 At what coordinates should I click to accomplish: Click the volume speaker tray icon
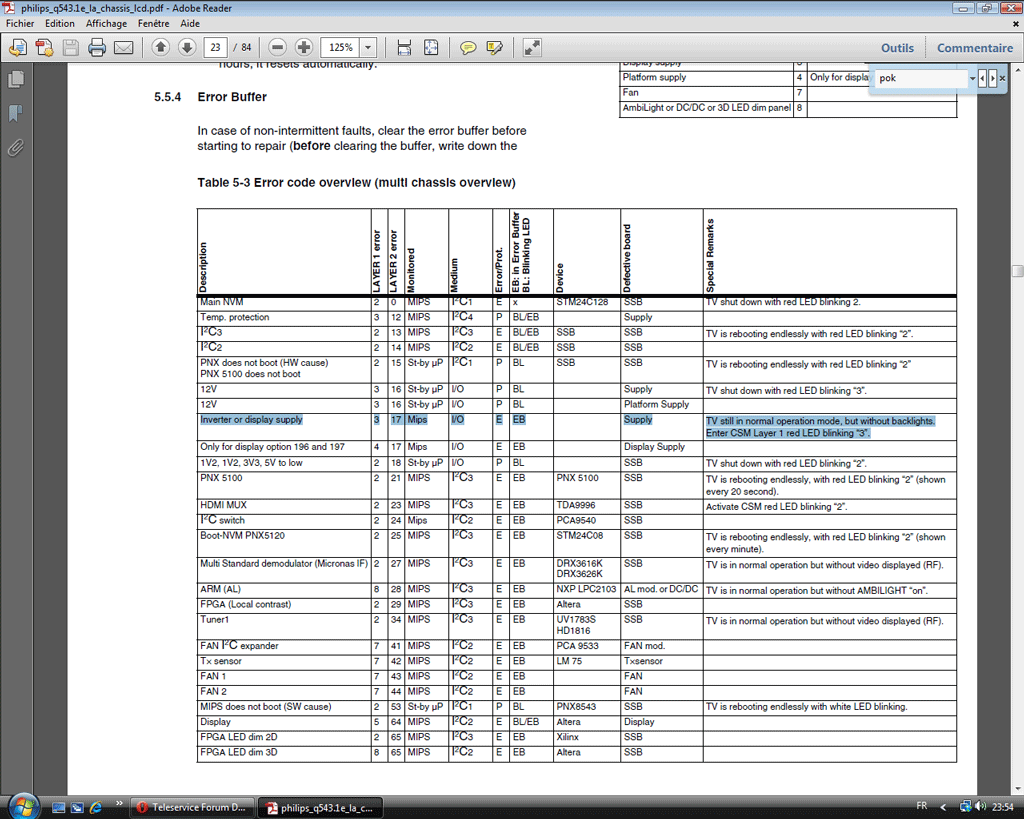(980, 807)
